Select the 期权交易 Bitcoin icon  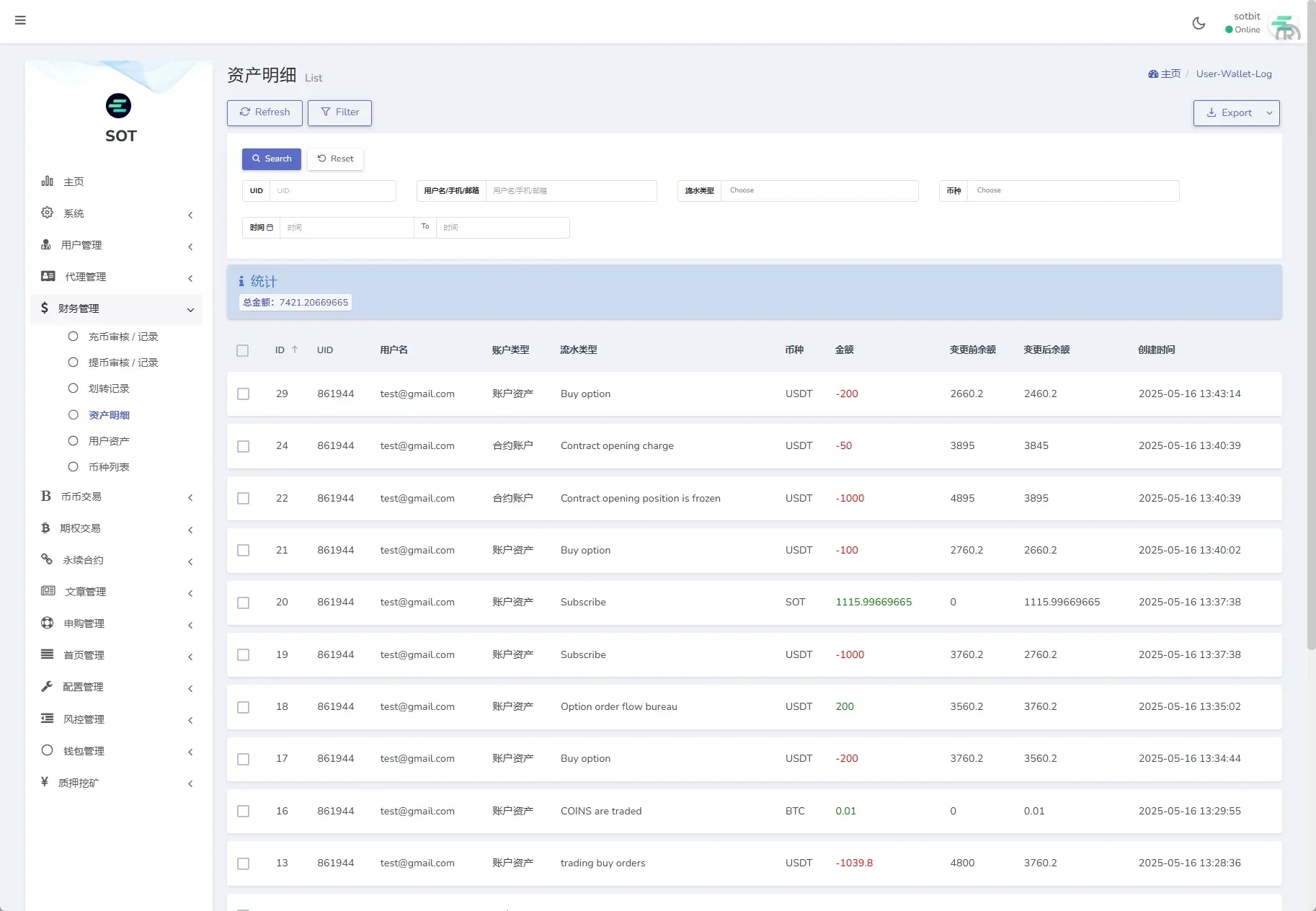click(x=47, y=528)
